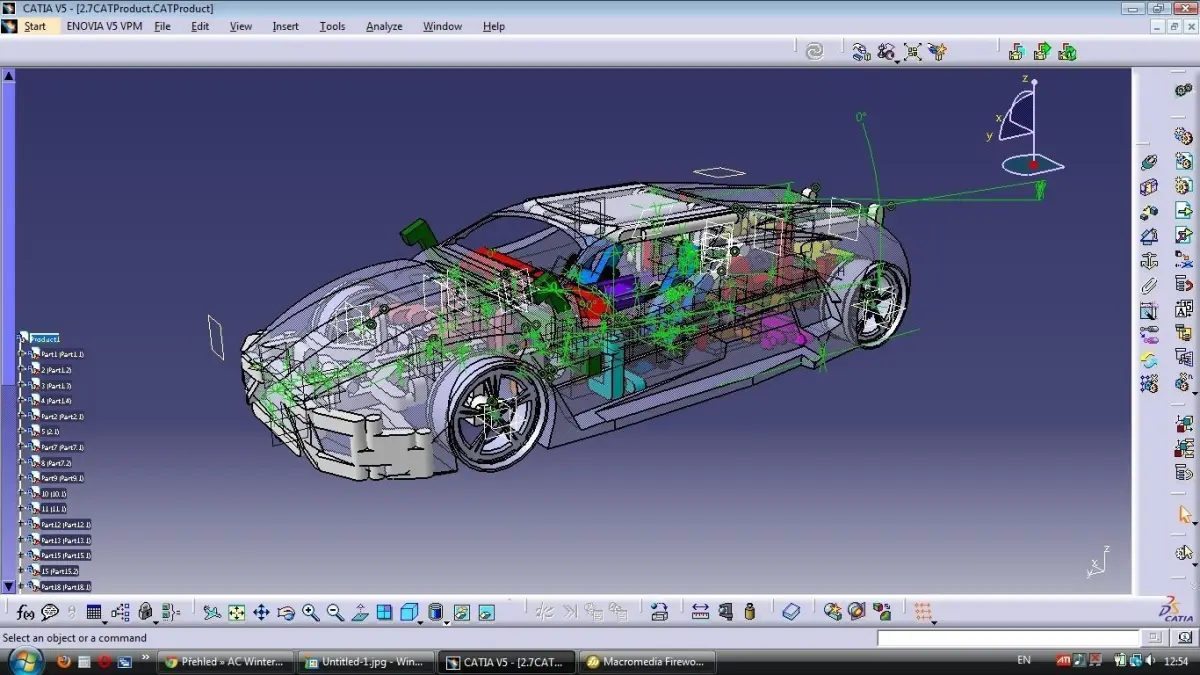The image size is (1200, 675).
Task: Click the Measure Item icon
Action: [725, 612]
